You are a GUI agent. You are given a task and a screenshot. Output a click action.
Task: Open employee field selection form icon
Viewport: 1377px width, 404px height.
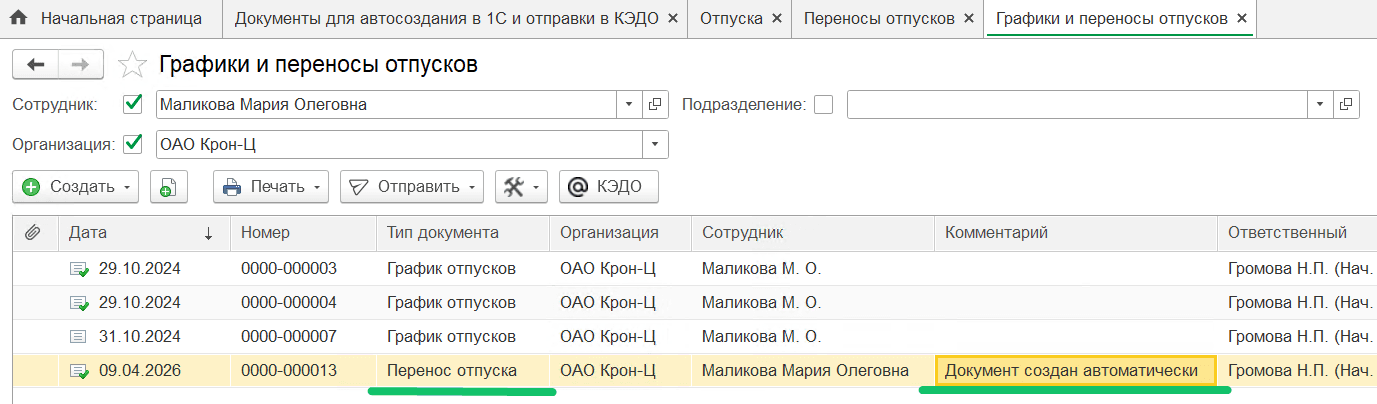tap(656, 104)
